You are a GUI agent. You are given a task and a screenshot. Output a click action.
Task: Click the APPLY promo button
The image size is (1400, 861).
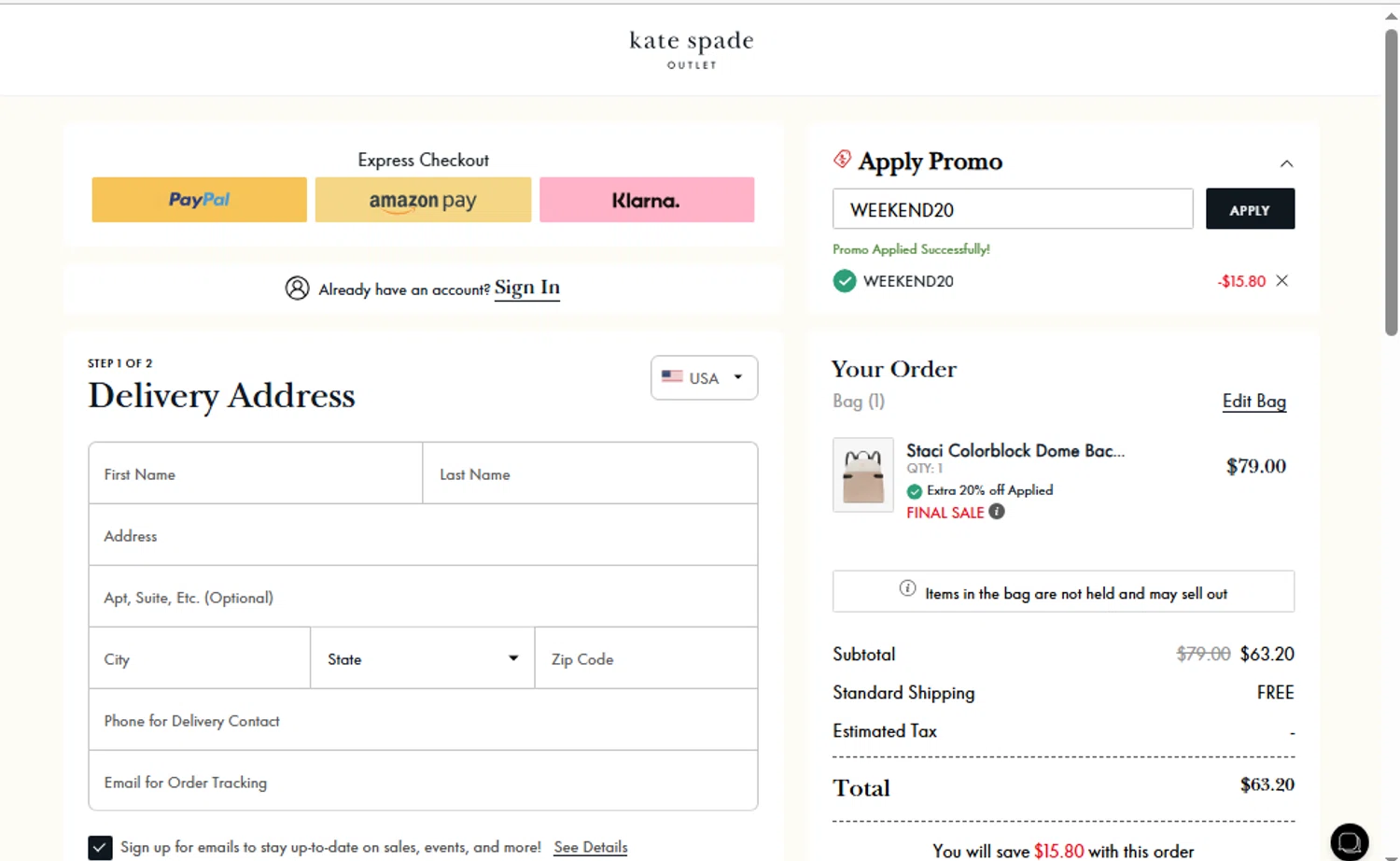(x=1250, y=209)
